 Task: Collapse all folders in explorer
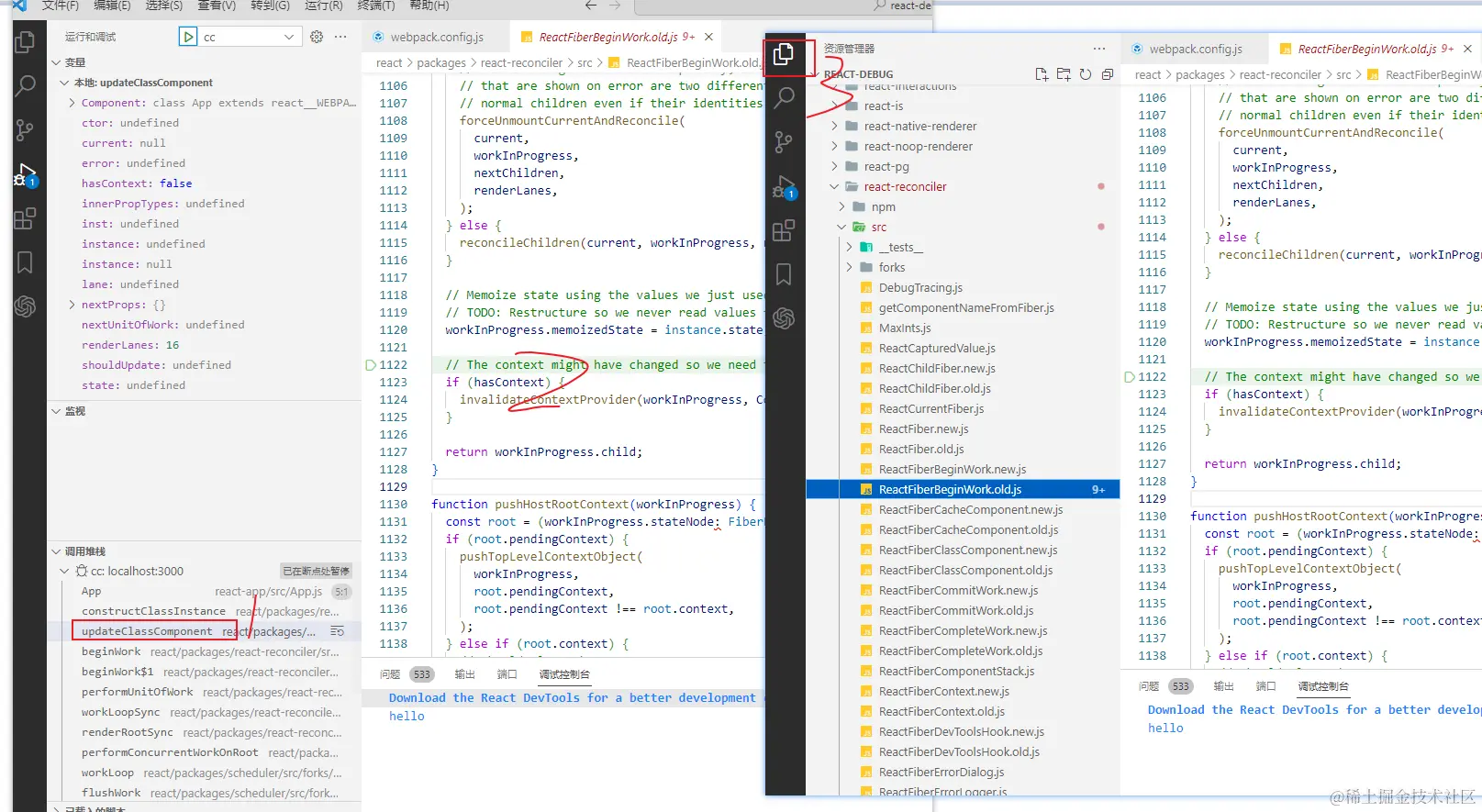click(1108, 74)
